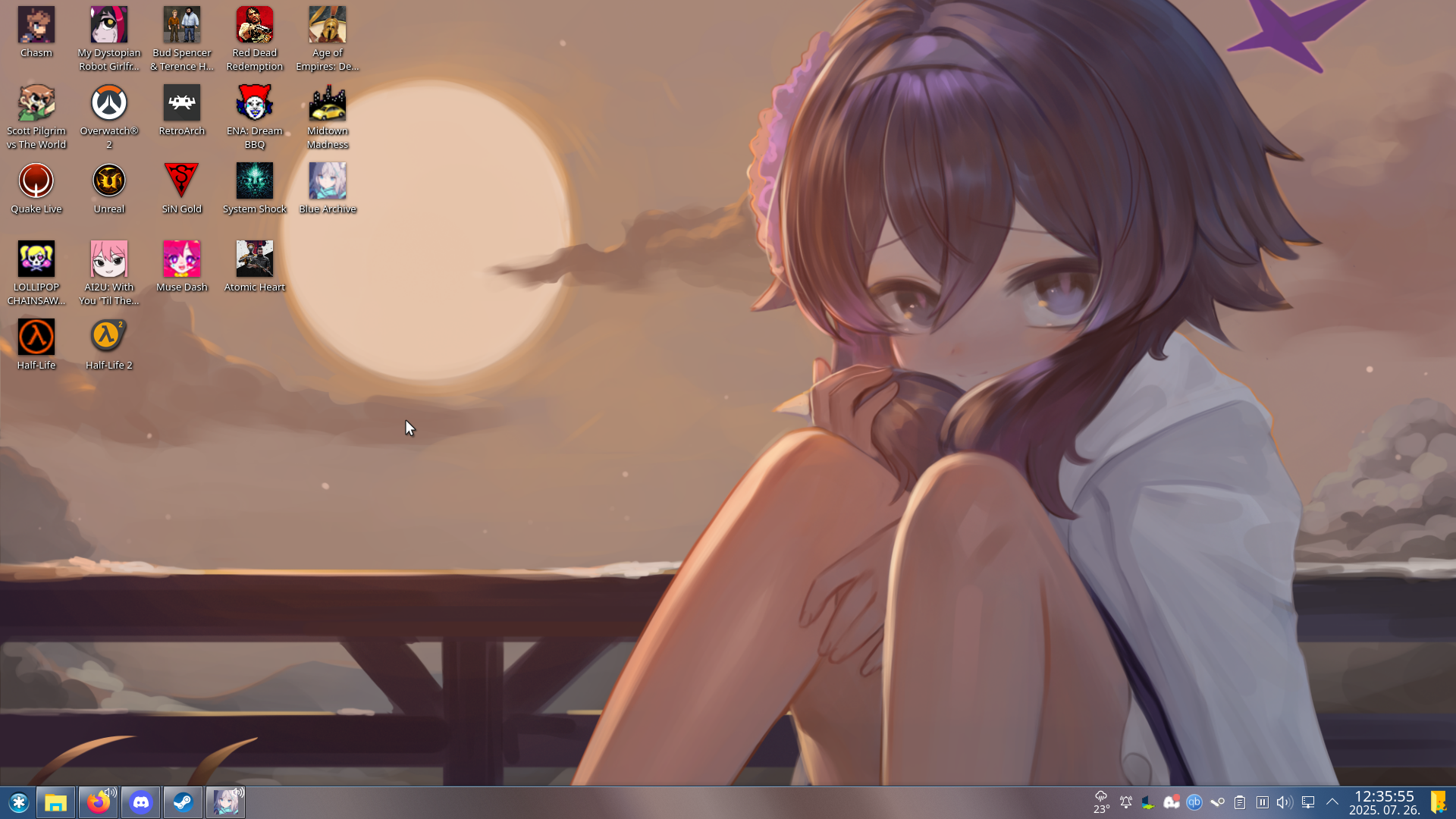Image resolution: width=1456 pixels, height=819 pixels.
Task: Open notifications bell in system tray
Action: (x=1126, y=802)
